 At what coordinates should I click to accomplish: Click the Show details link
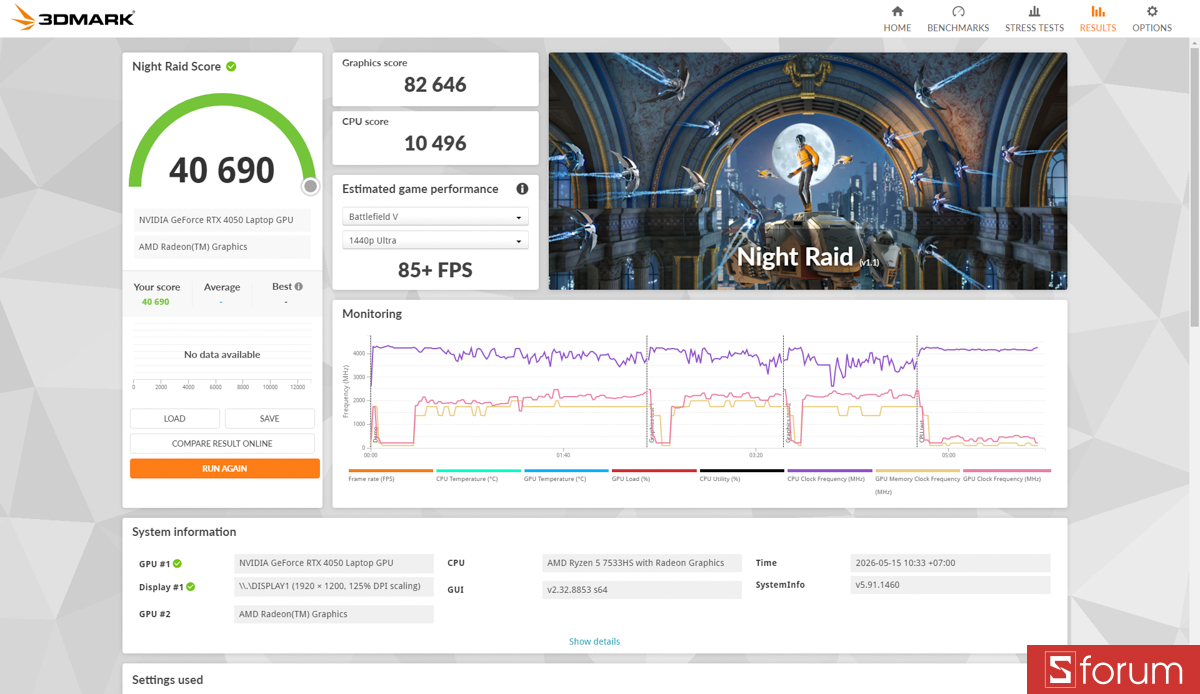(x=594, y=641)
